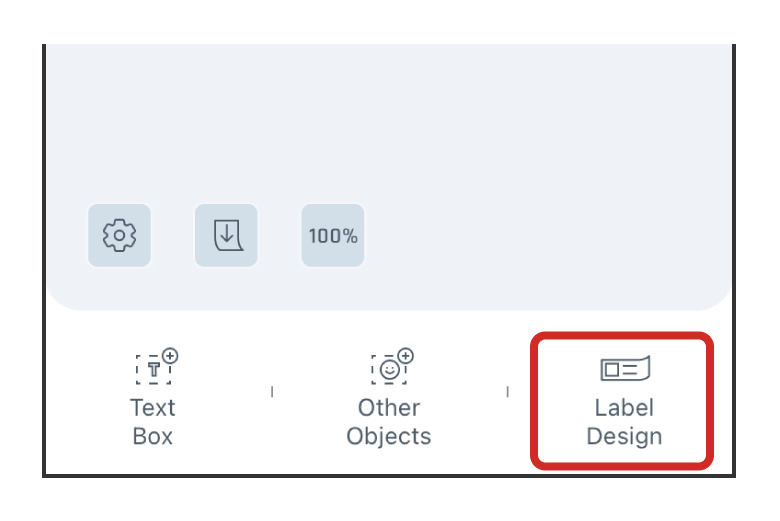The image size is (780, 521).
Task: Click the T letter in Text Box icon
Action: click(153, 370)
